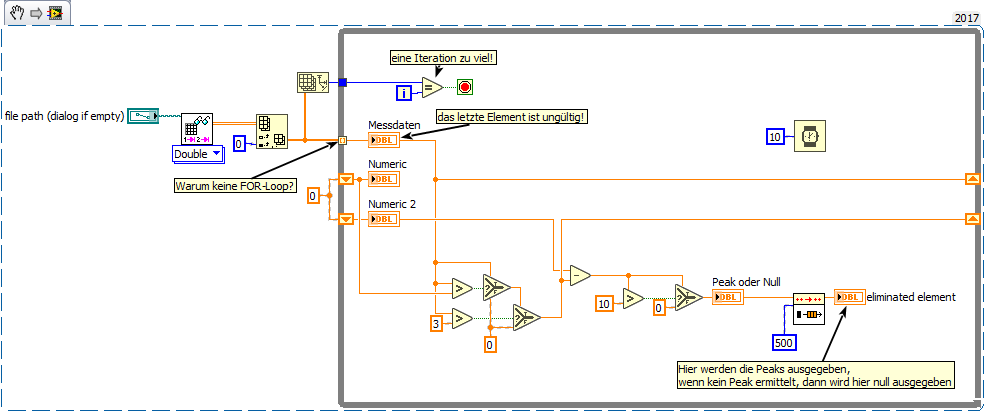The width and height of the screenshot is (985, 412).
Task: Click the blue 0 index constant beside Index Array
Action: pos(239,144)
